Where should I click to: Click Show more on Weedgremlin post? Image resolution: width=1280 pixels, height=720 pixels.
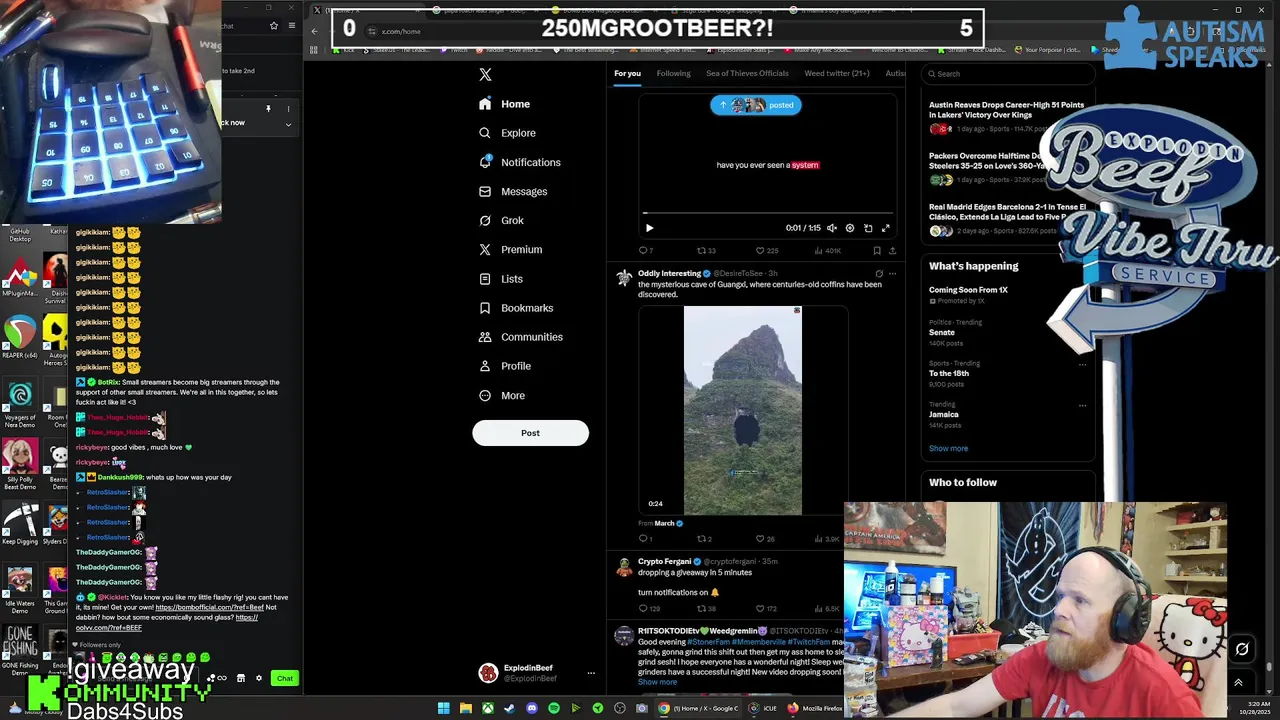[657, 682]
